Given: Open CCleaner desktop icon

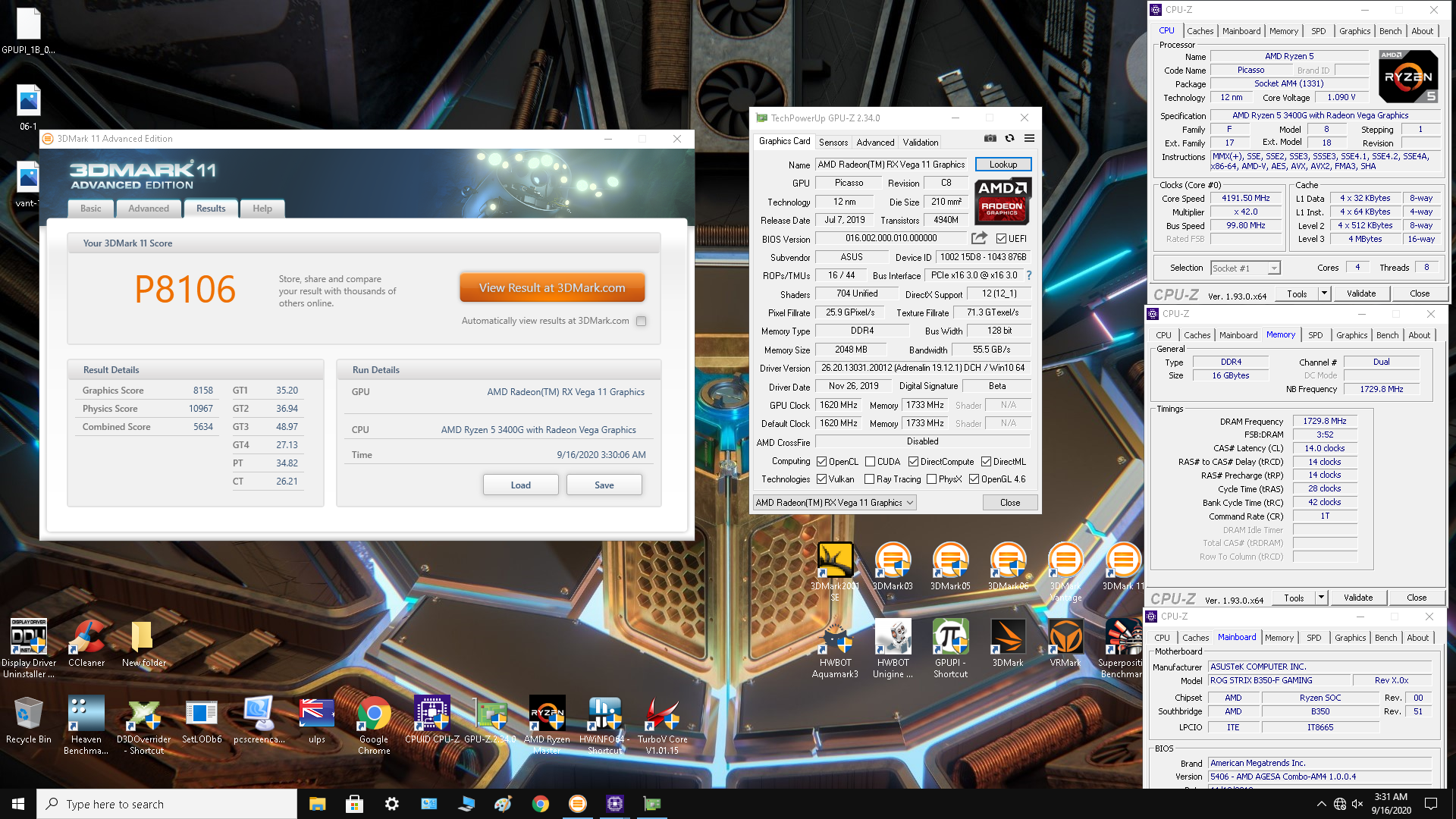Looking at the screenshot, I should coord(86,643).
